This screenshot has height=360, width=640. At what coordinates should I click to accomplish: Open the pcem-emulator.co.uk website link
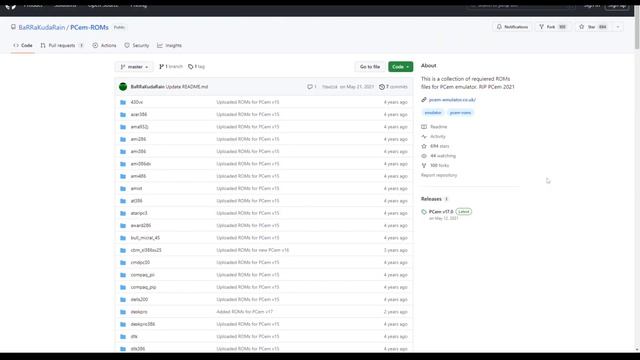click(x=452, y=100)
